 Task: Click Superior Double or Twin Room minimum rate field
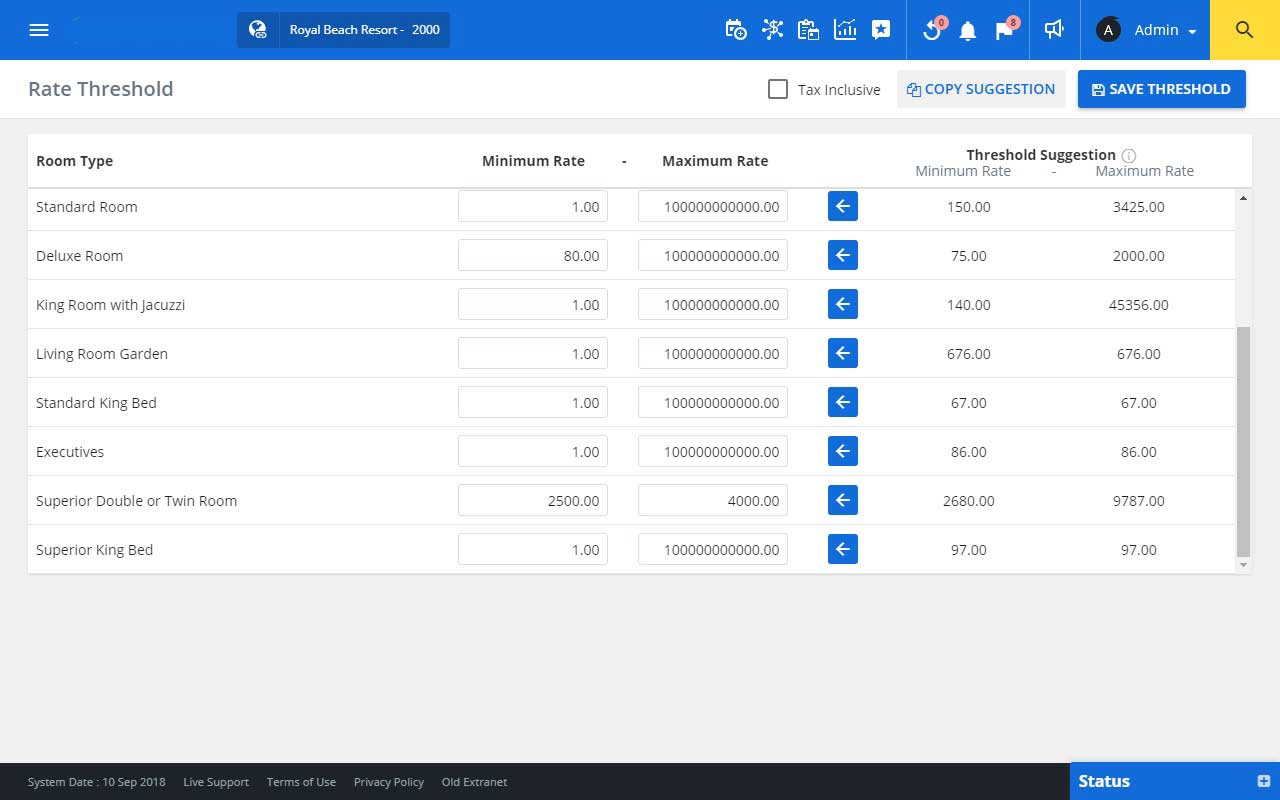pos(533,500)
